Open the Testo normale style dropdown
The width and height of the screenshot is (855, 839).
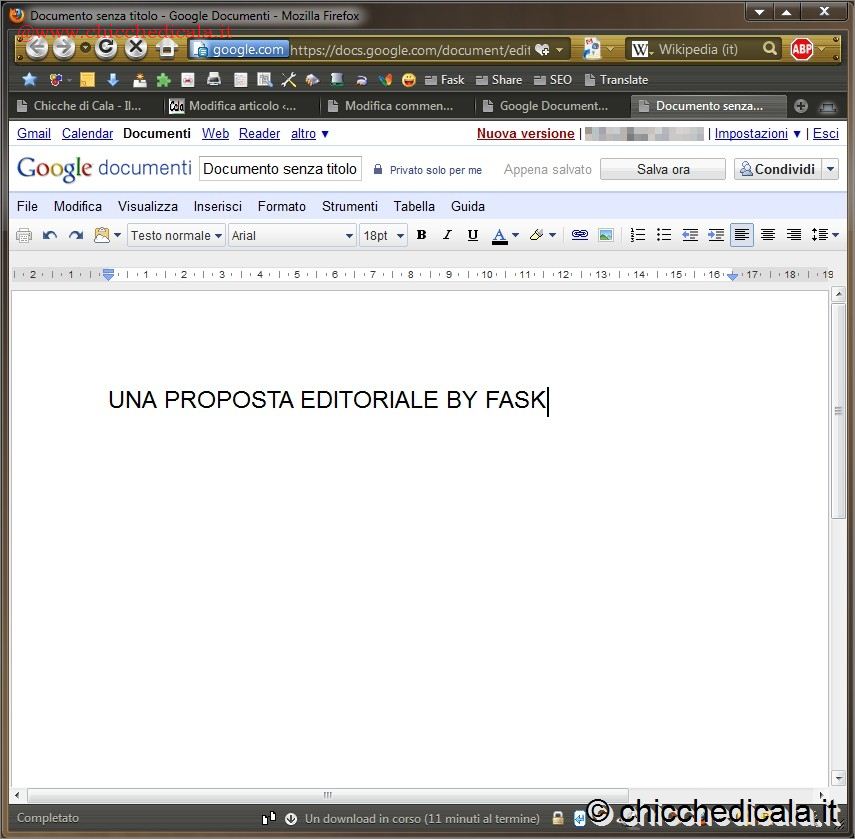[176, 235]
